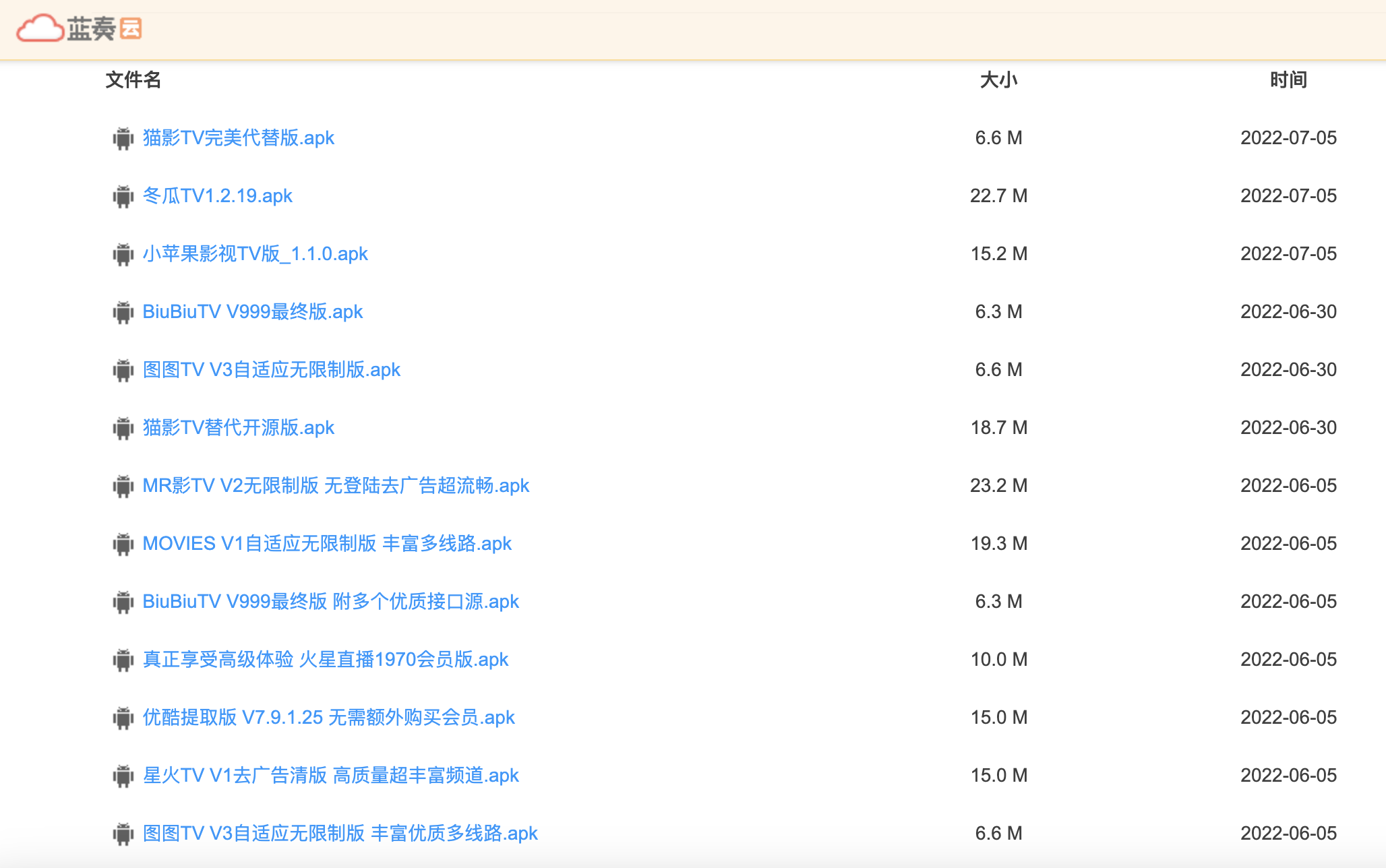Click the Android icon next to 小苹果影视TV版_1.1.0.apk
The width and height of the screenshot is (1386, 868).
click(x=123, y=254)
